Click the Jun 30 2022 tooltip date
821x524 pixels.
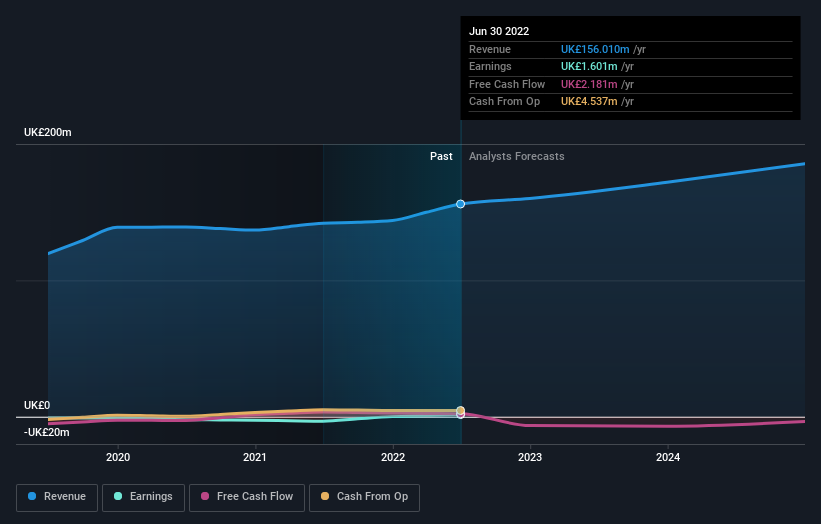point(499,31)
